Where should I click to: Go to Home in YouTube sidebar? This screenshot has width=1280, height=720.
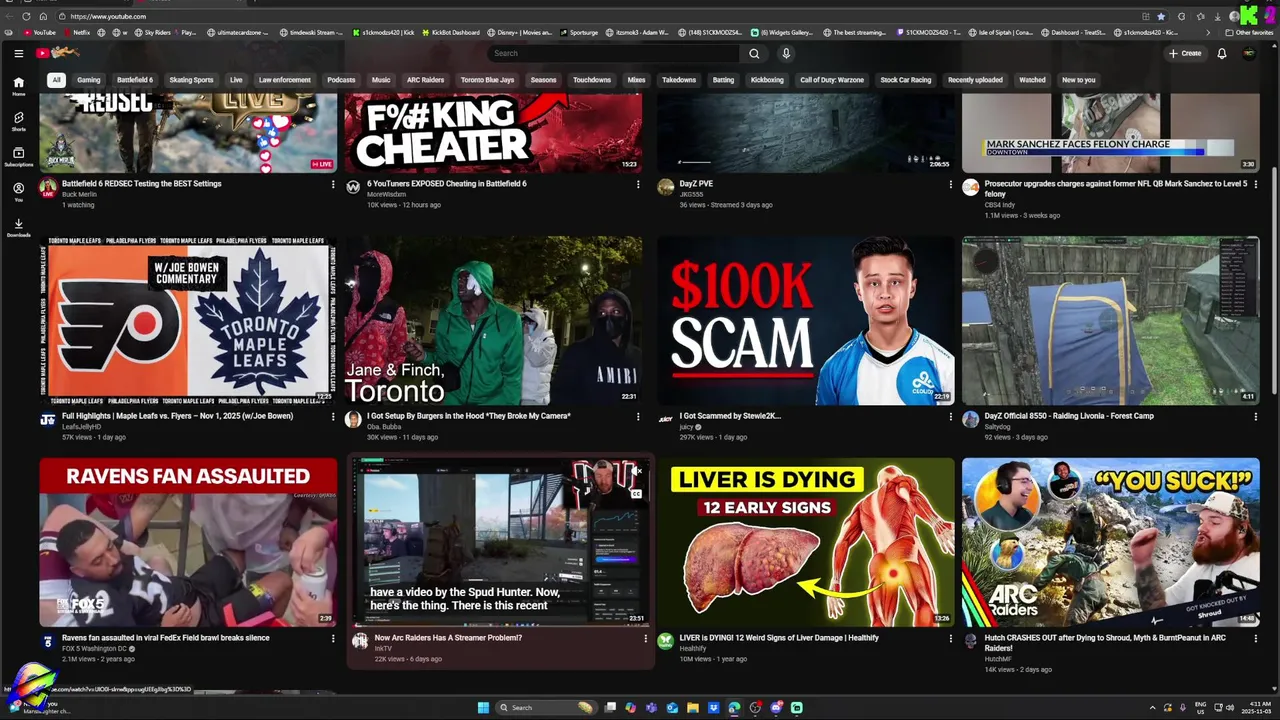click(18, 86)
